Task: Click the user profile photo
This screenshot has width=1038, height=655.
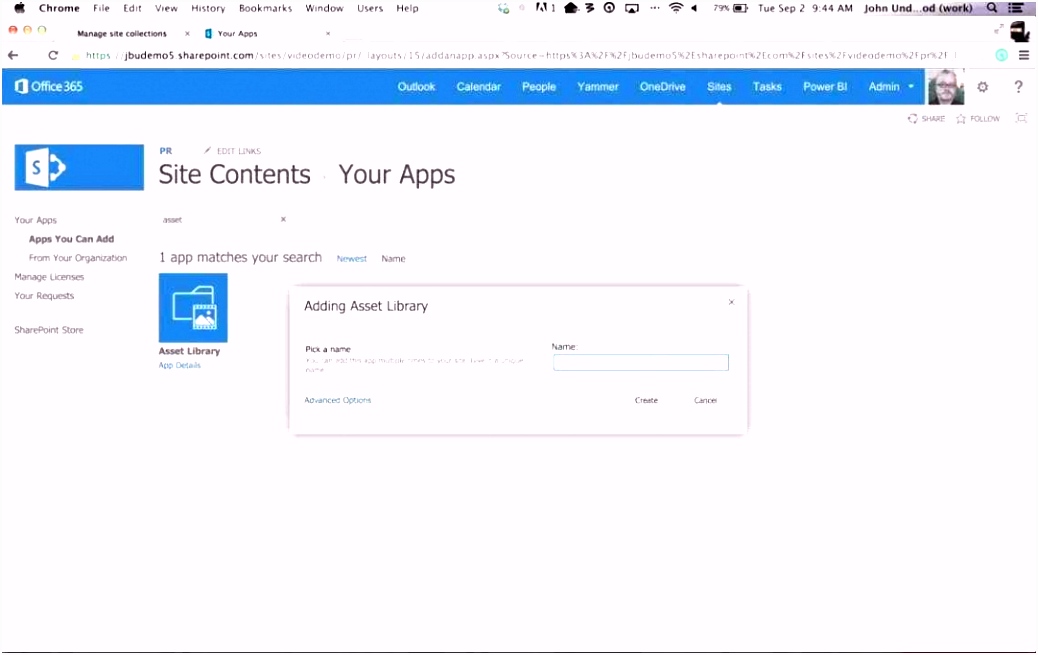Action: point(945,87)
